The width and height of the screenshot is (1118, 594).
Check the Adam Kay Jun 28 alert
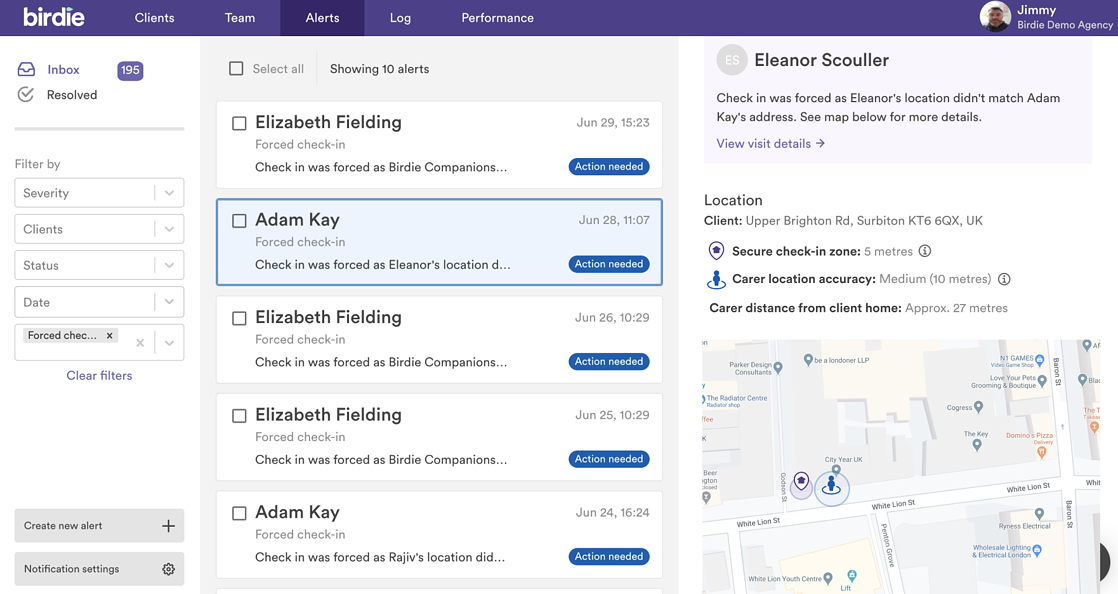pyautogui.click(x=240, y=221)
